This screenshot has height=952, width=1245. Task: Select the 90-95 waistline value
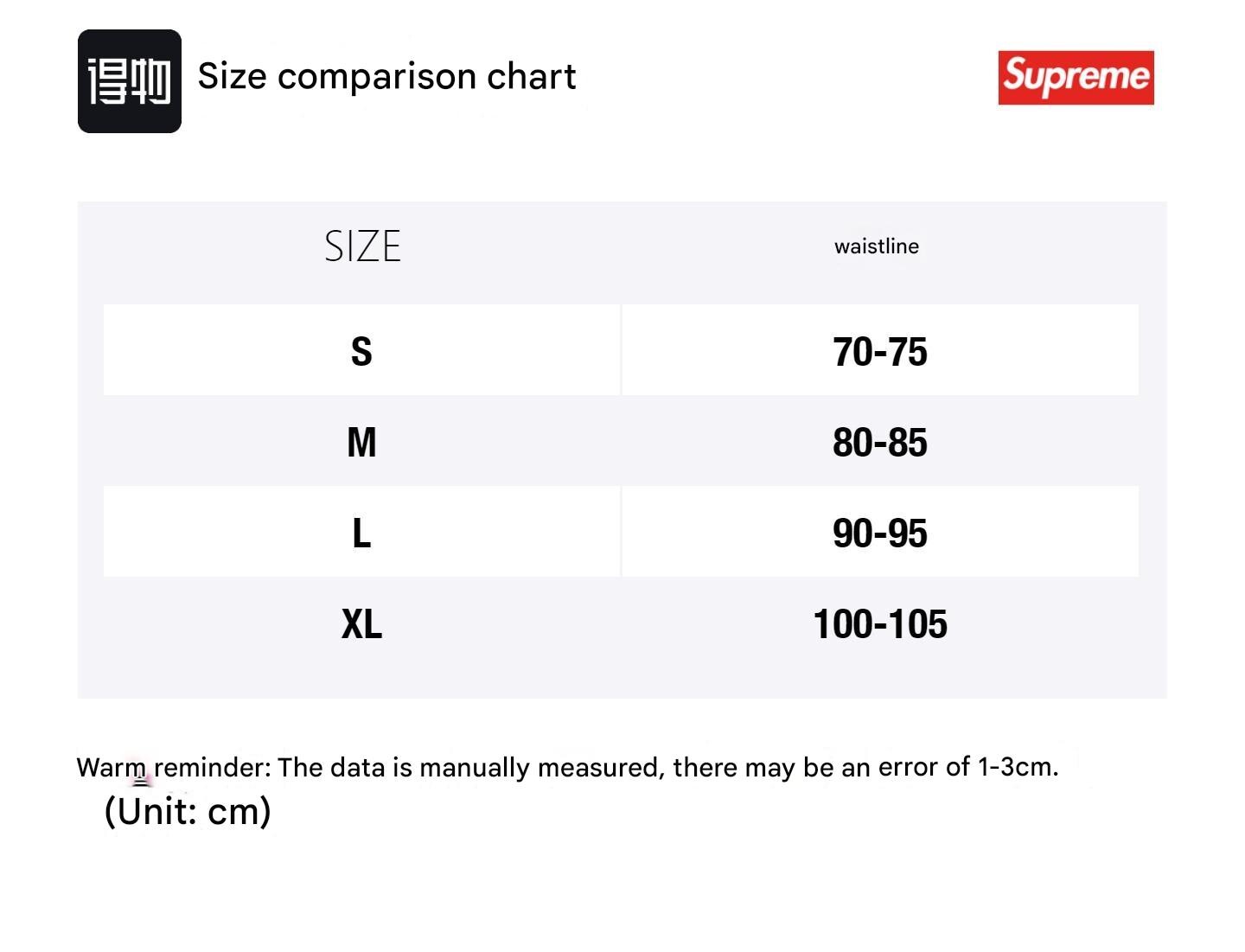[x=879, y=534]
